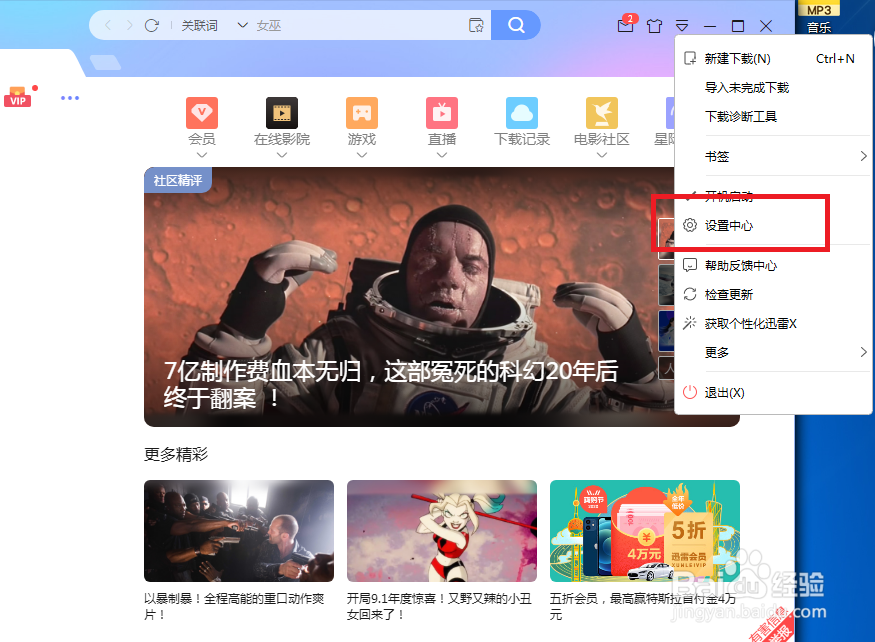
Task: Open the link 以暴制暴！全程高能的重口动作爽片
Action: pos(234,606)
